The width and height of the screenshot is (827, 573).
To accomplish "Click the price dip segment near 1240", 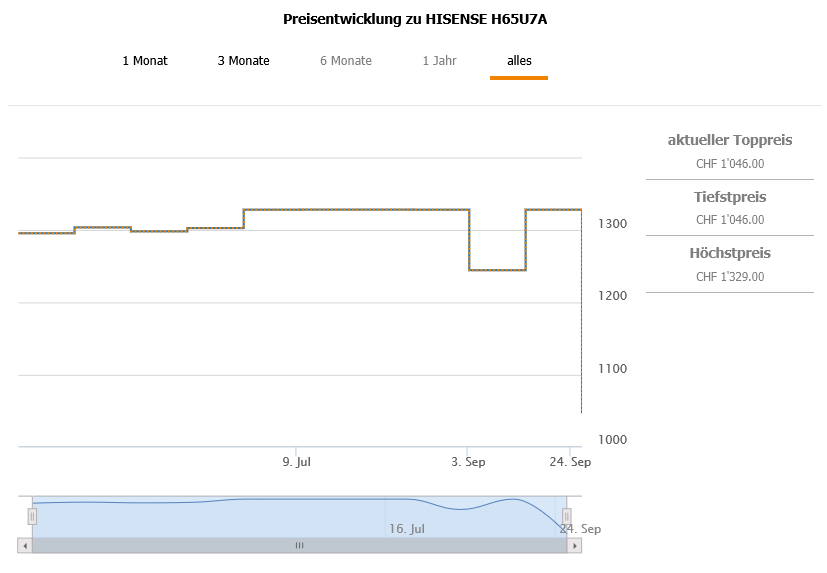I will [497, 270].
